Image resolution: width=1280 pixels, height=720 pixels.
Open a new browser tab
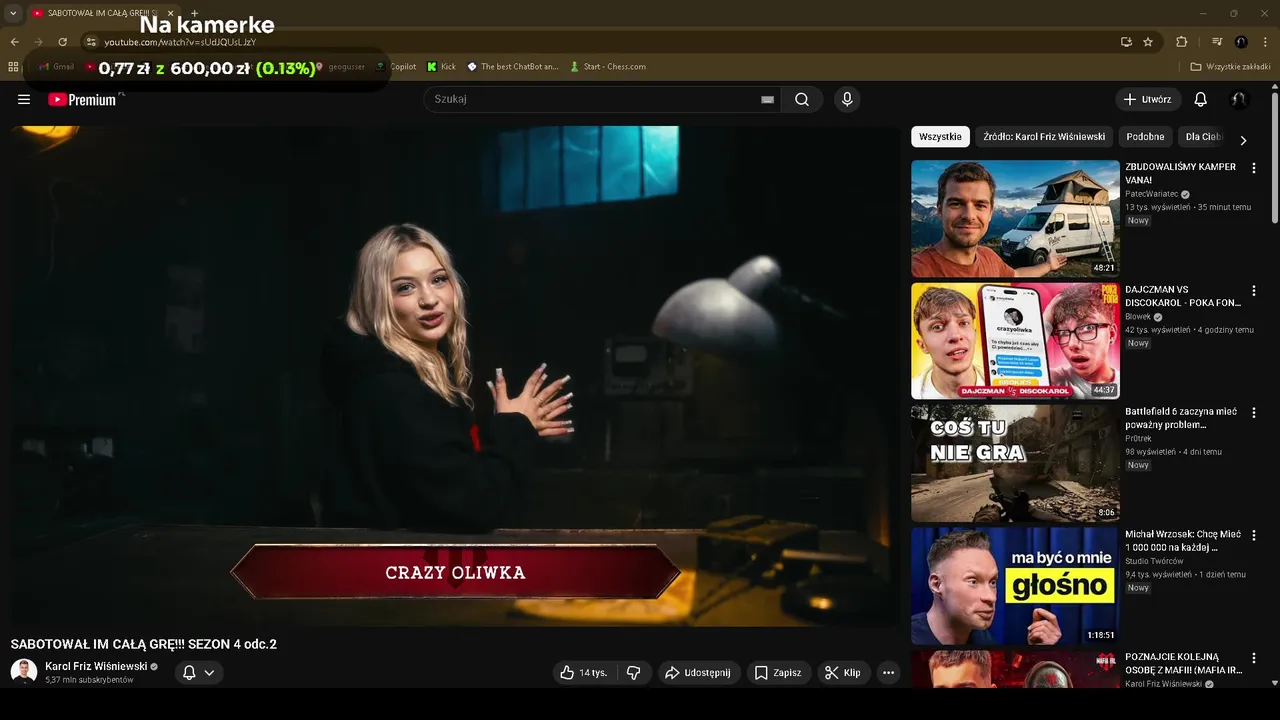point(194,13)
